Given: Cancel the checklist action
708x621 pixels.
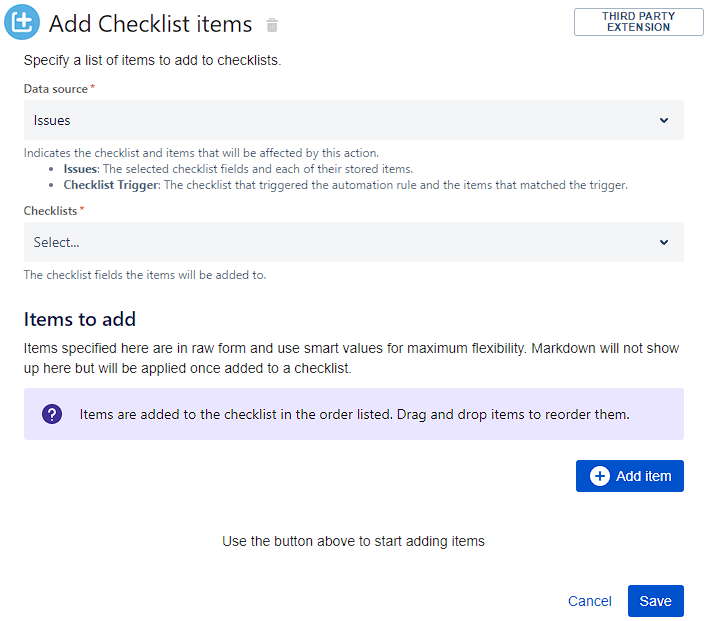Looking at the screenshot, I should 589,601.
